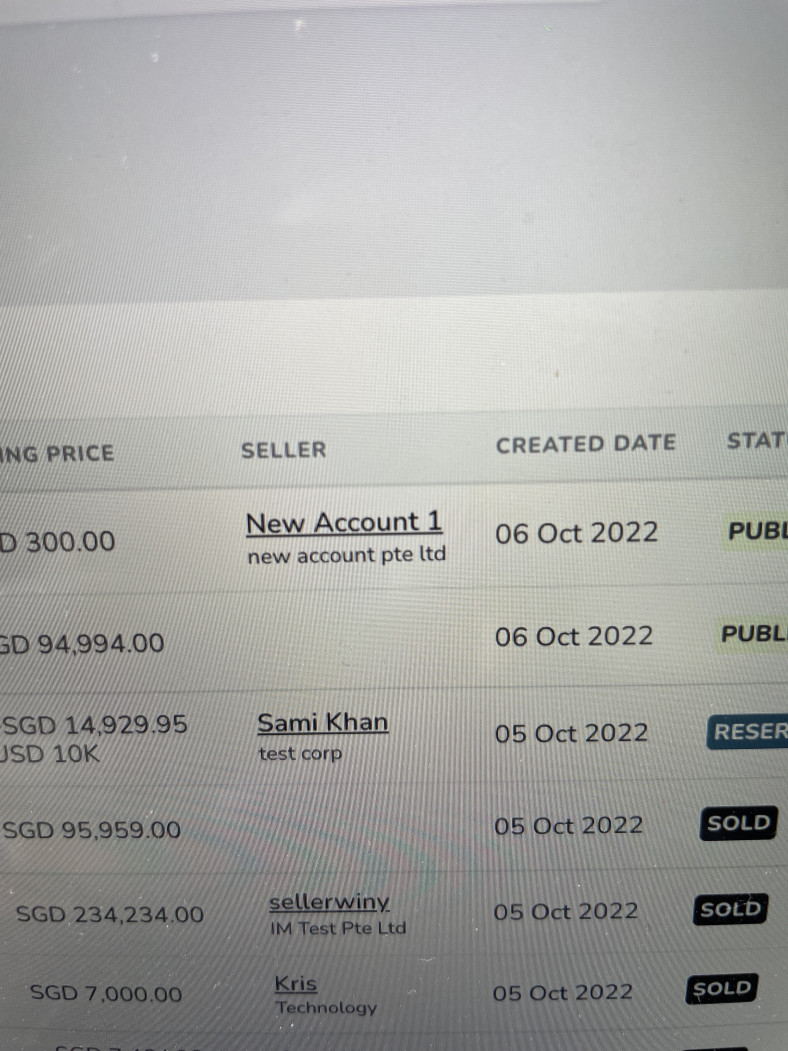This screenshot has height=1051, width=788.
Task: Click the partially visible PRICE column header
Action: [58, 453]
